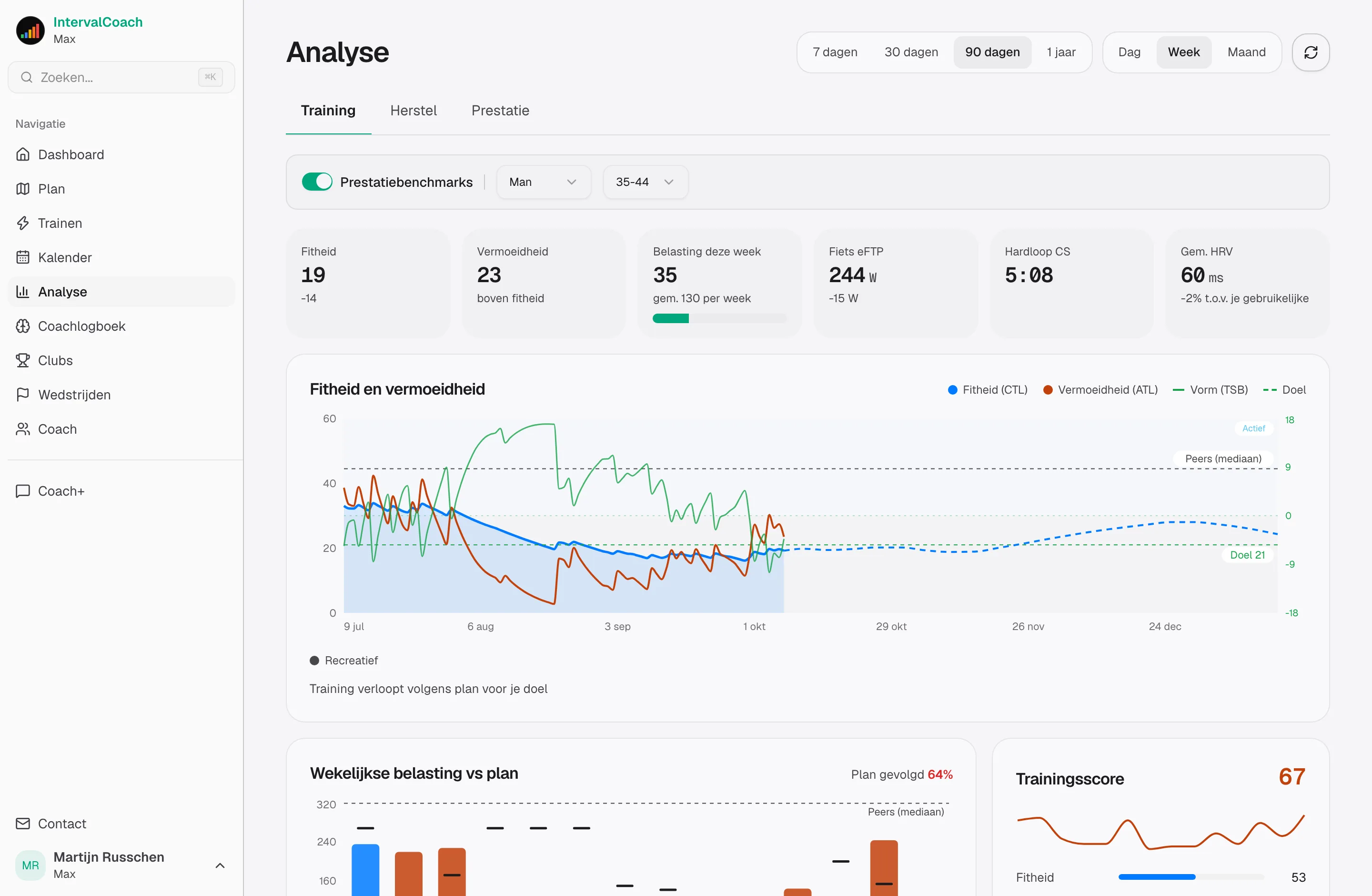Switch to the Prestatie tab

pos(500,110)
